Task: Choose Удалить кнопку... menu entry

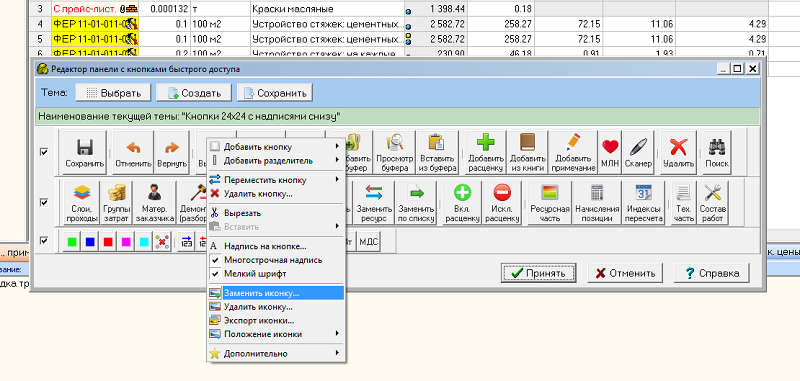Action: [276, 194]
